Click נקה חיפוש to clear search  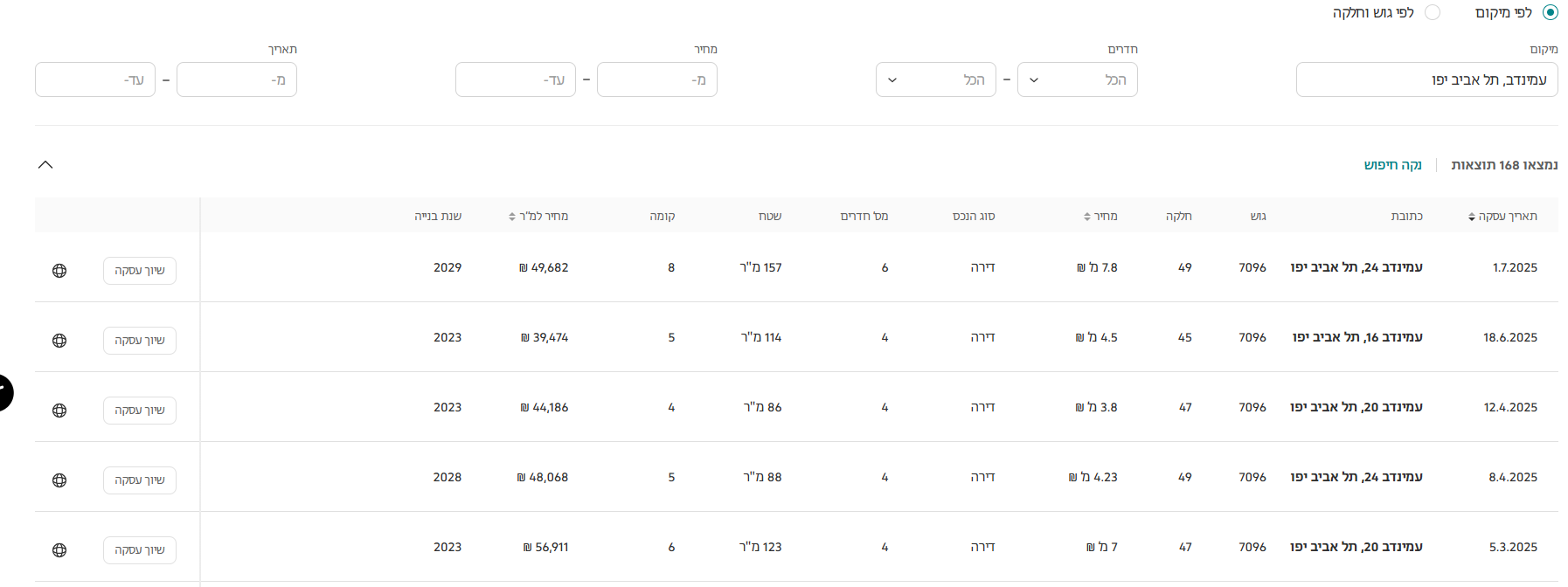coord(1392,165)
